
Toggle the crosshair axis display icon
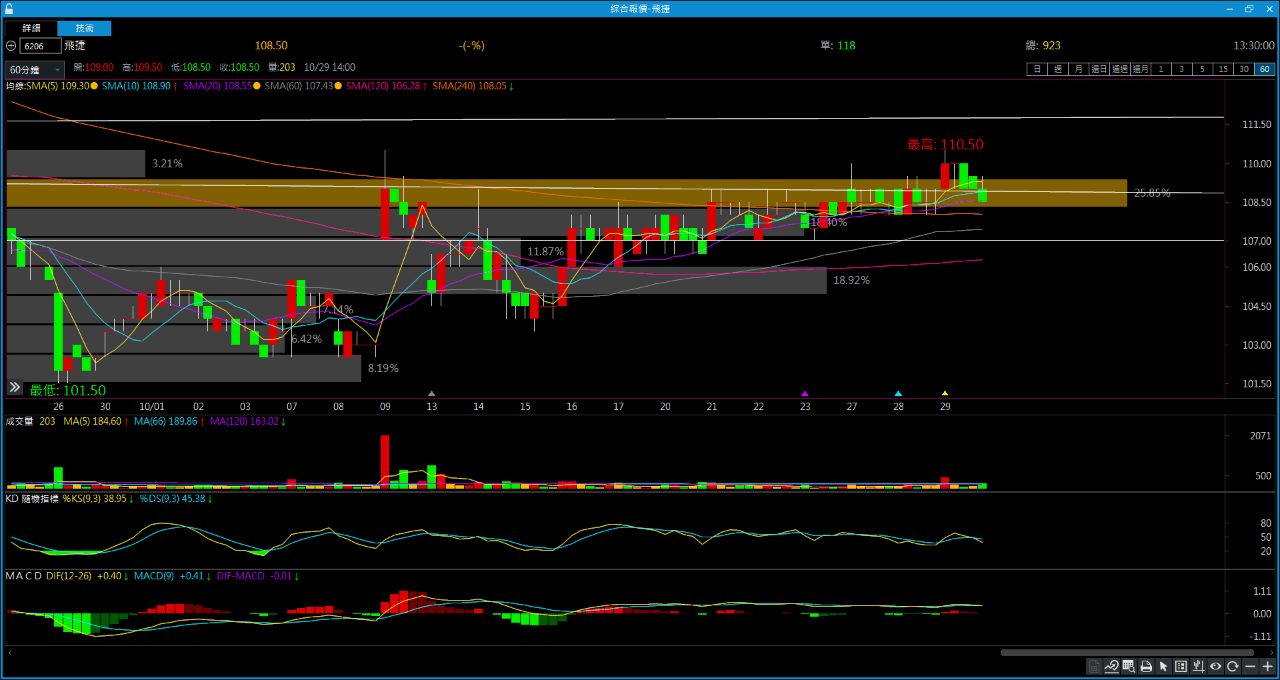[1198, 666]
